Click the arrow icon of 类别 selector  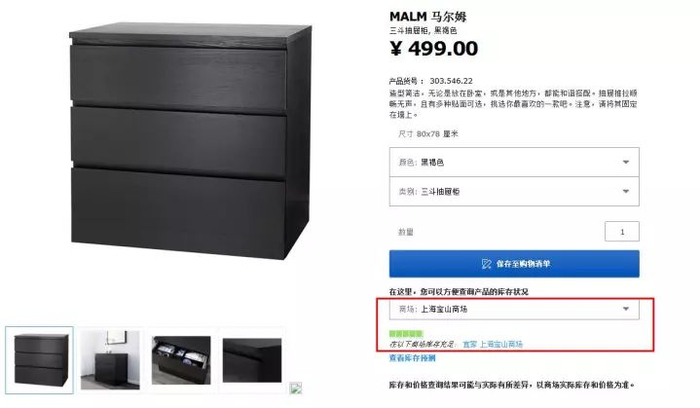(x=626, y=192)
